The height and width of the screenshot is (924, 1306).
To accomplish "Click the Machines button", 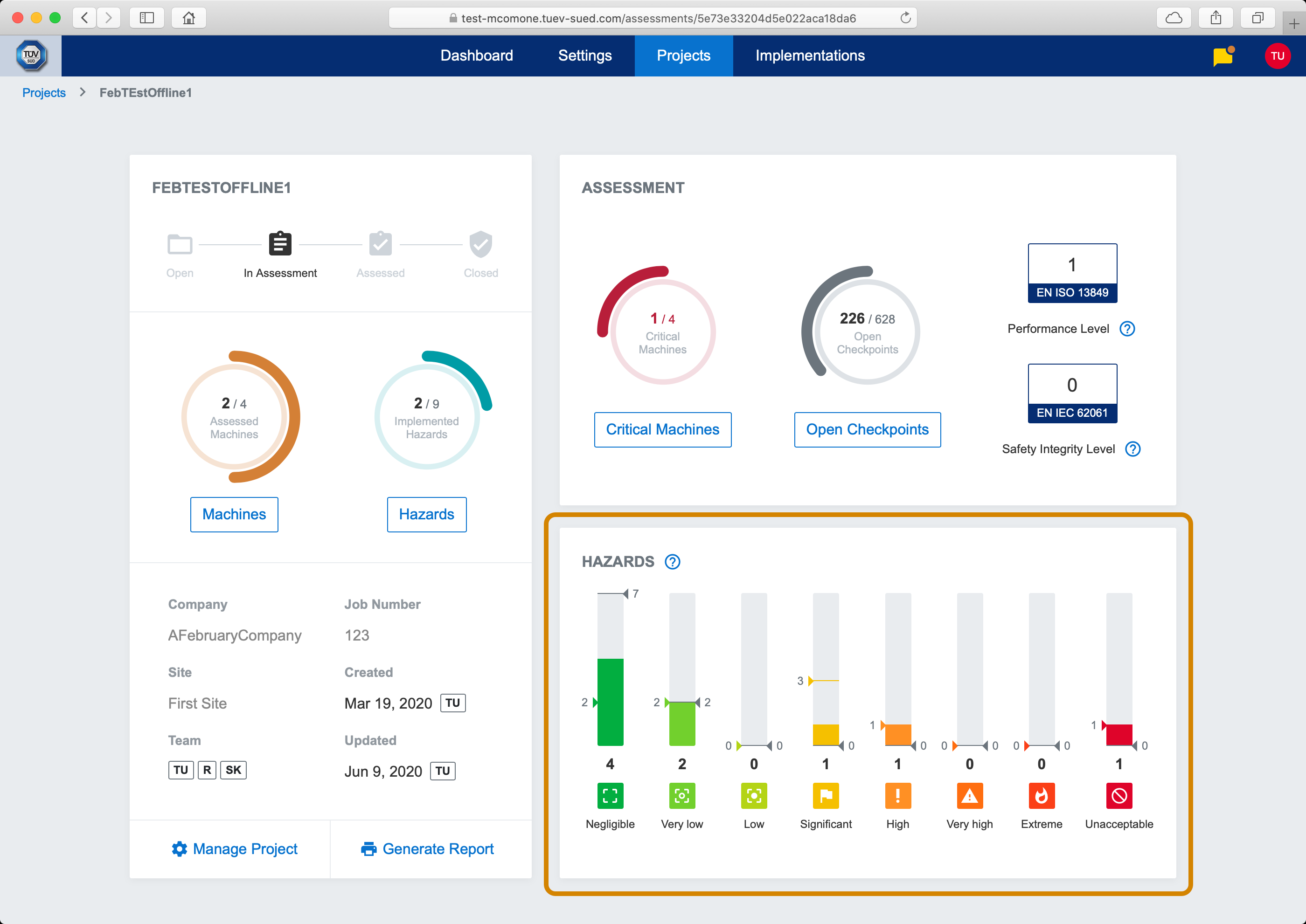I will (x=234, y=514).
